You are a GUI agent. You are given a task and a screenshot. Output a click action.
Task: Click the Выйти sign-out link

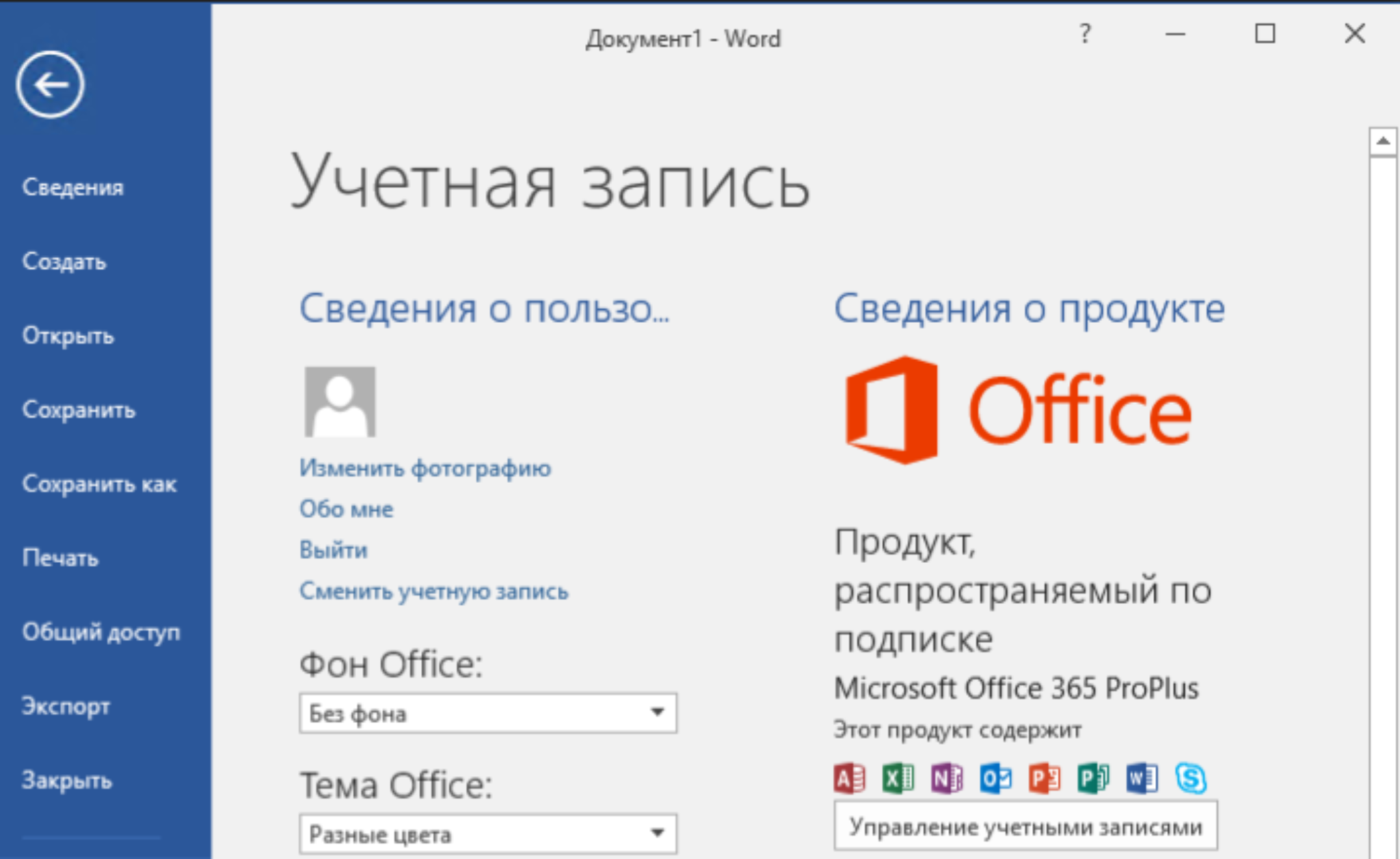[x=334, y=550]
